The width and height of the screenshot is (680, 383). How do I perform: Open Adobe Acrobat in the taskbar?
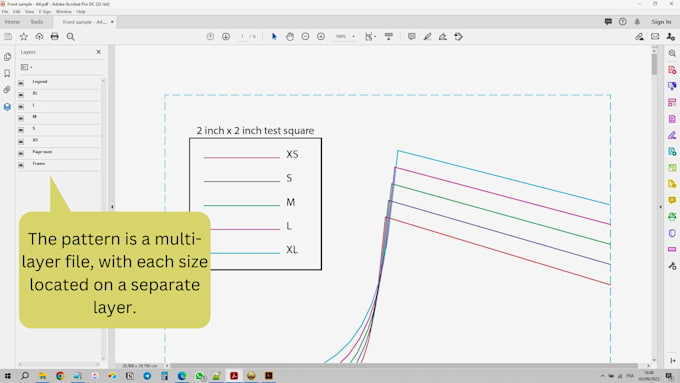234,376
